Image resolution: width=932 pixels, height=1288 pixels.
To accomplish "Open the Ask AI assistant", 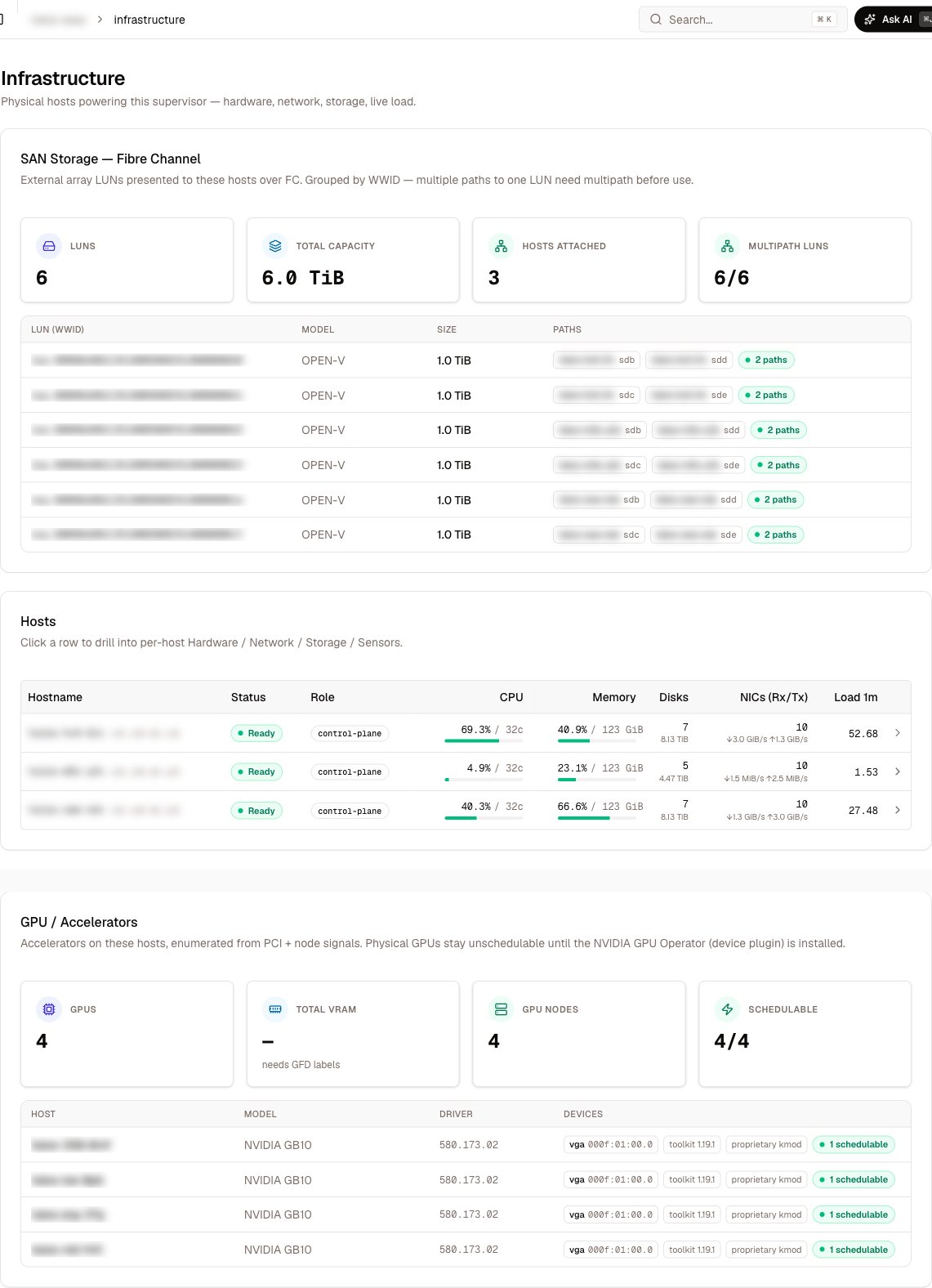I will [x=893, y=20].
